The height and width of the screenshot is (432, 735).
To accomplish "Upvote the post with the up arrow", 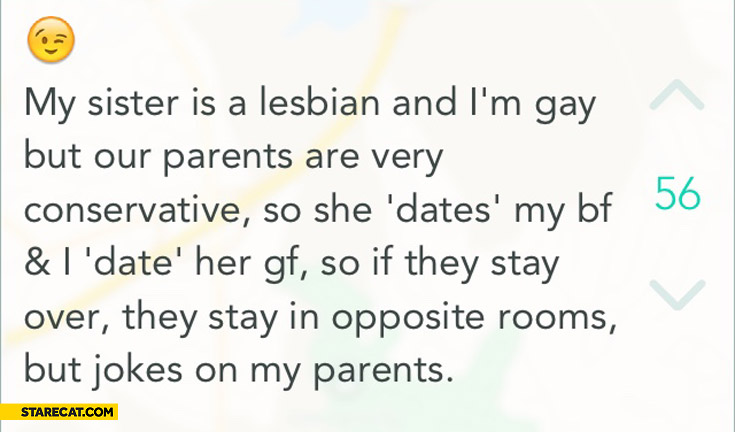I will tap(676, 95).
